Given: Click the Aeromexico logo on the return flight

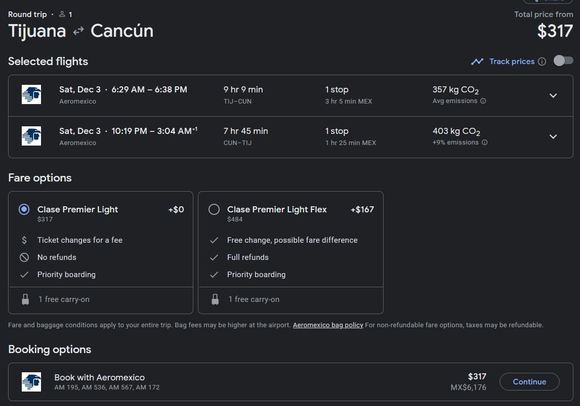Looking at the screenshot, I should click(31, 136).
